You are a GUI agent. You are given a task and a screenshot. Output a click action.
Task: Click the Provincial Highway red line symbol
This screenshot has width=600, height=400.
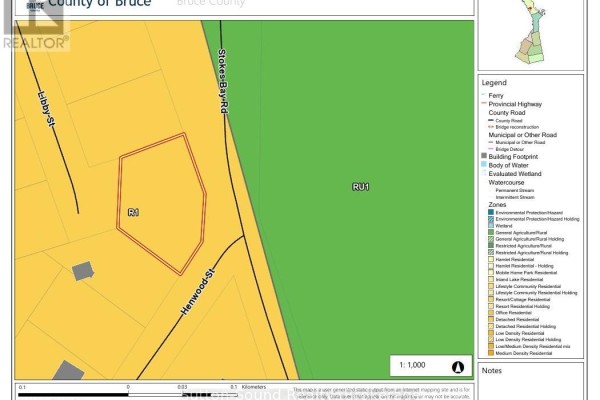(484, 104)
